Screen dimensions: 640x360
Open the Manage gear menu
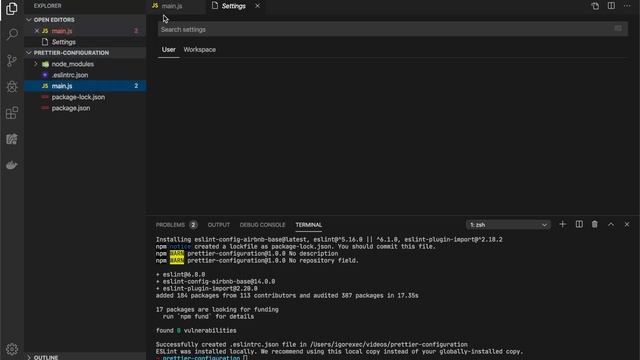(x=12, y=349)
